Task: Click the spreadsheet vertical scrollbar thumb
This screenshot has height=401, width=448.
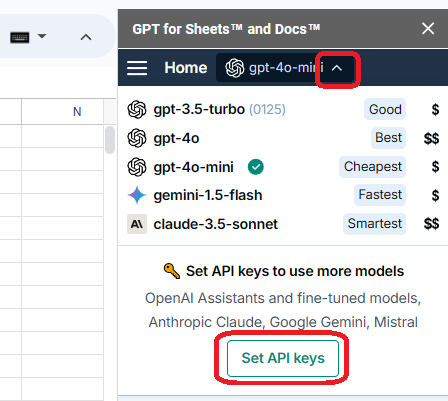Action: (110, 140)
